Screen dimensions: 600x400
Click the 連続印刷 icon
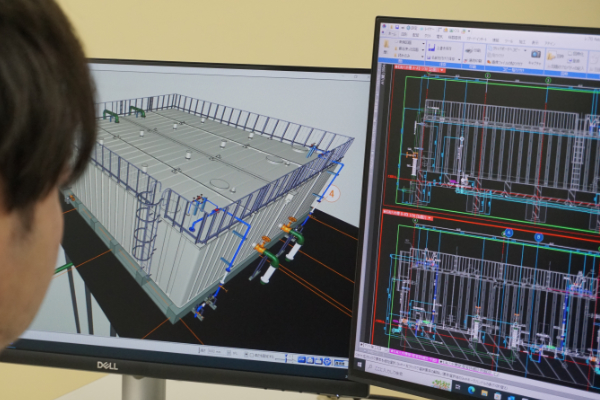coord(466,60)
